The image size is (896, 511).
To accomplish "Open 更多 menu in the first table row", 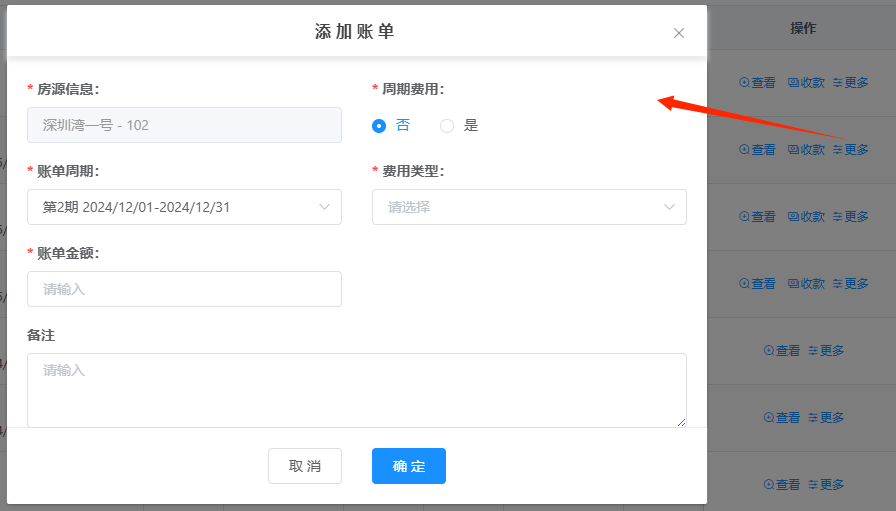I will [851, 83].
